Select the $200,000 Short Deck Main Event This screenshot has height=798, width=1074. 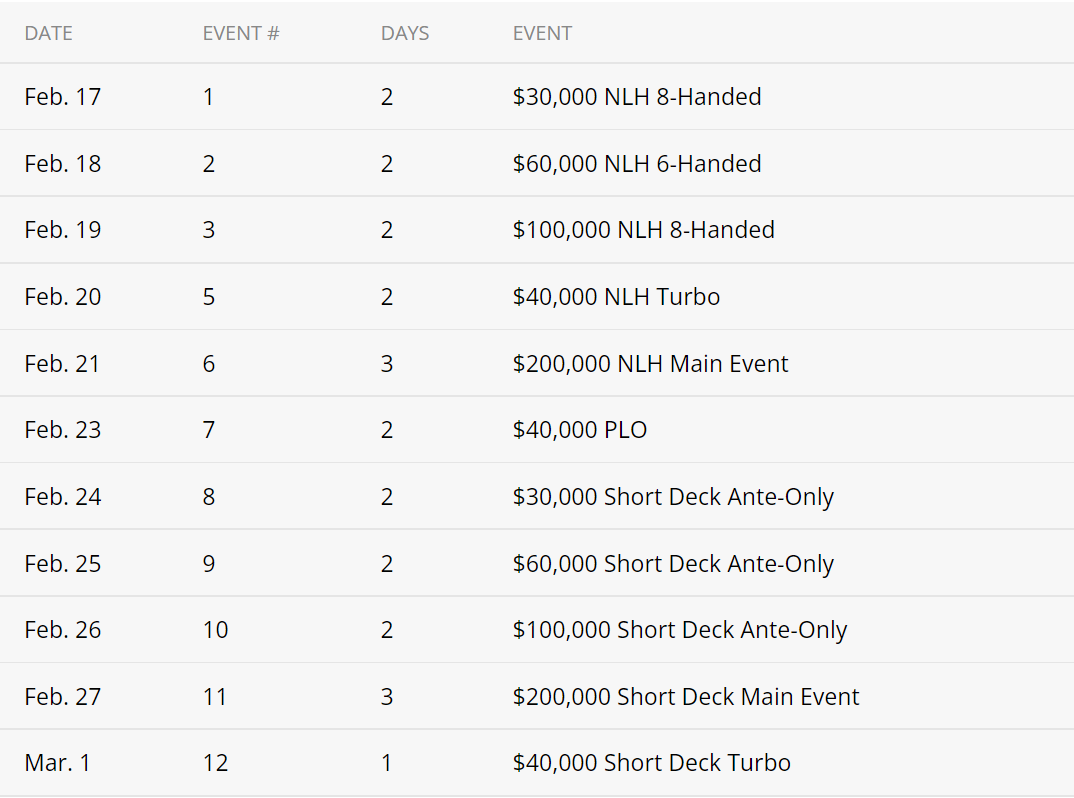686,697
